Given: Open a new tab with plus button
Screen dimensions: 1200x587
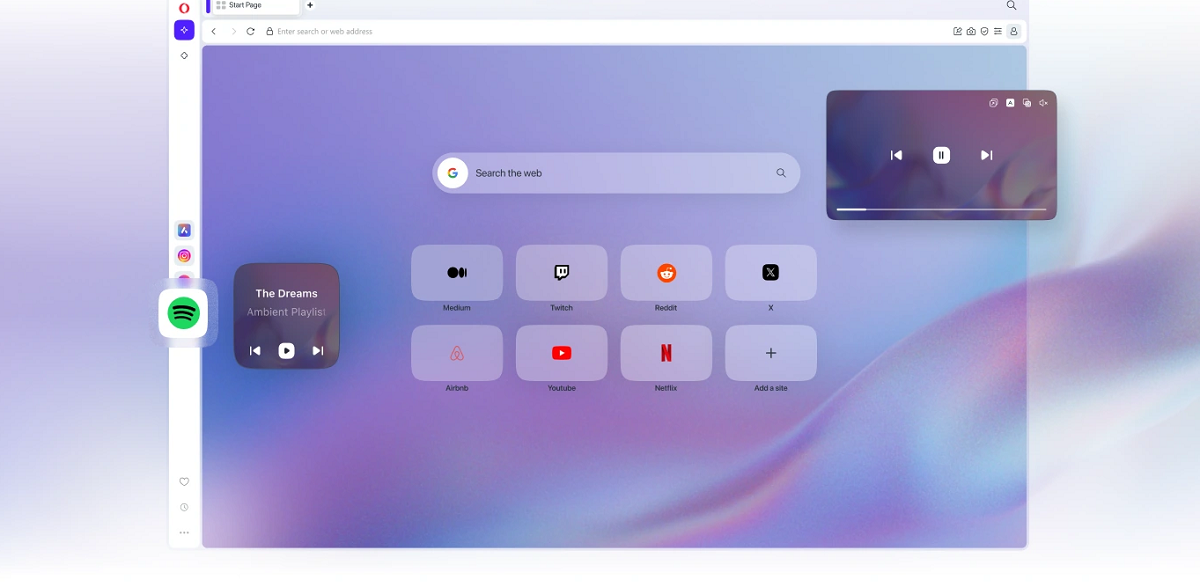Looking at the screenshot, I should point(310,6).
